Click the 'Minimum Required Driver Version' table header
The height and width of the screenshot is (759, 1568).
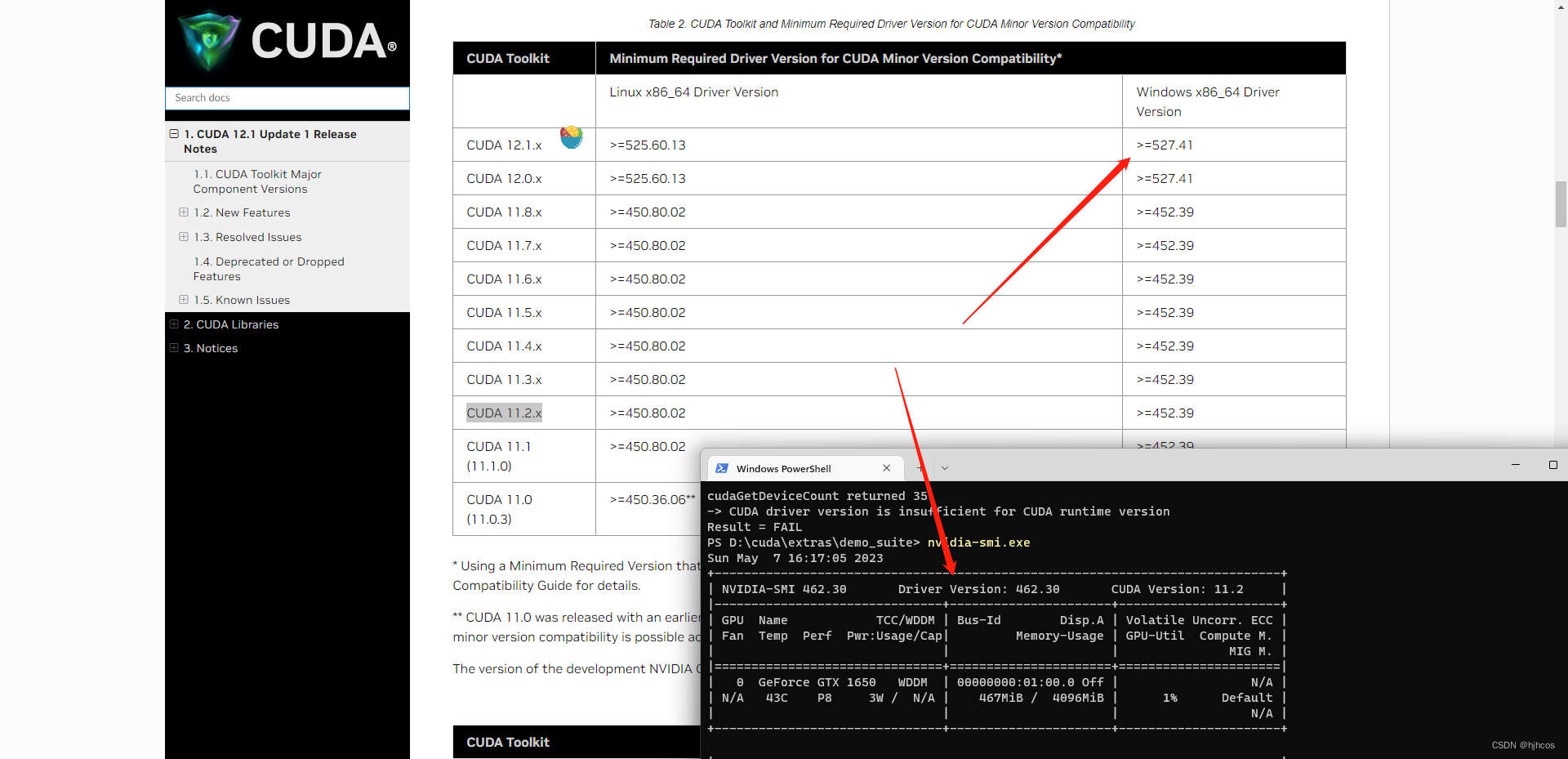[x=835, y=58]
